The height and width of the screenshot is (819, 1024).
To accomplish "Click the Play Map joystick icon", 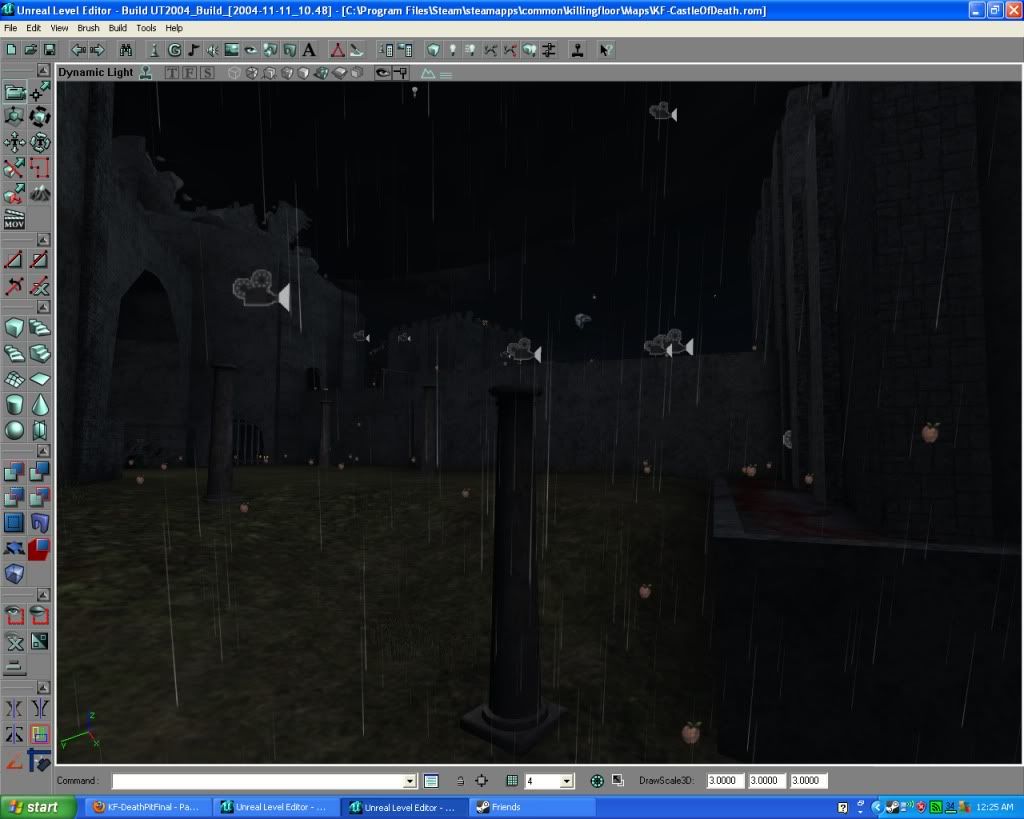I will tap(577, 49).
